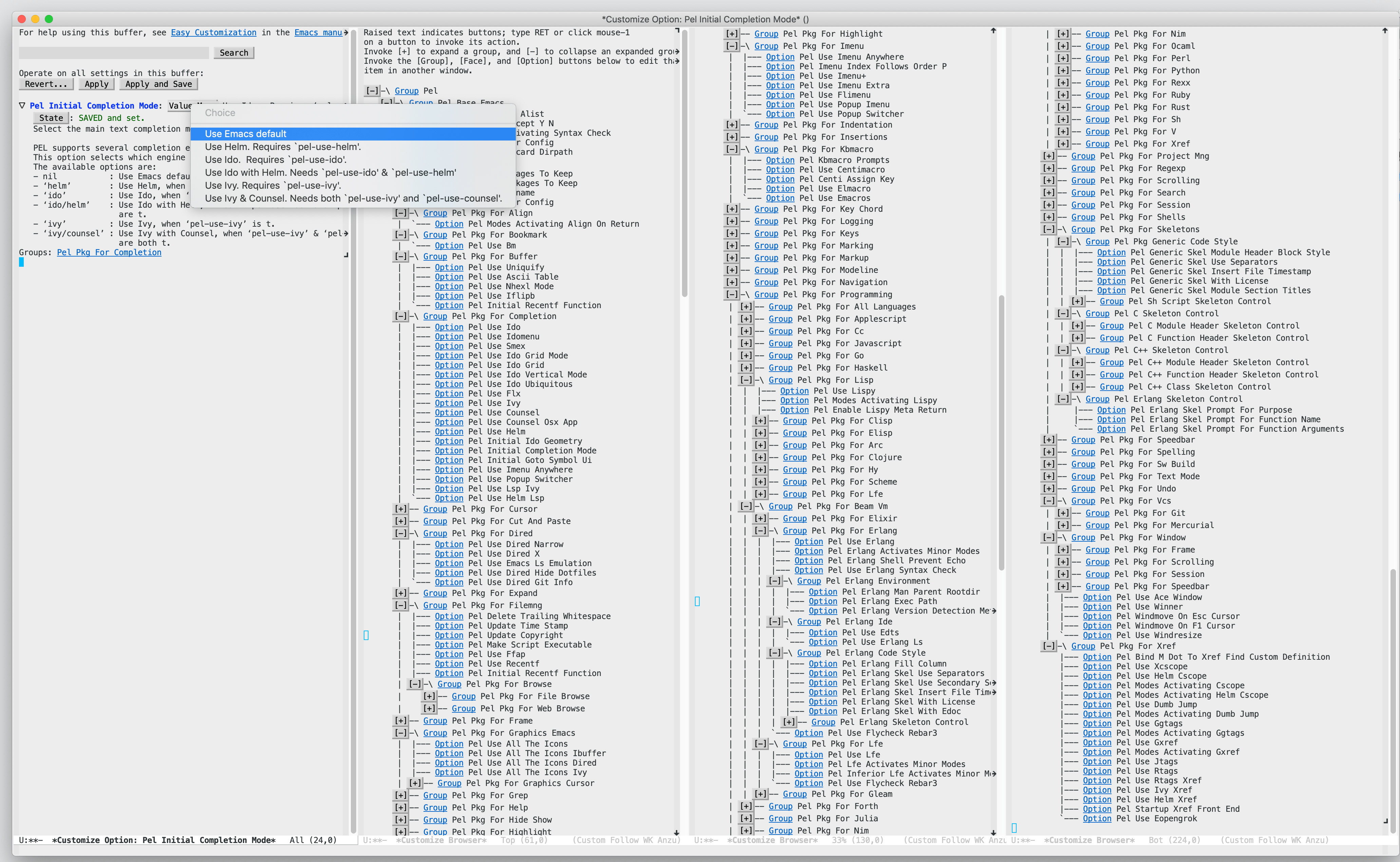This screenshot has height=862, width=1400.
Task: Expand the Pel Pkg For Indentation group
Action: (x=732, y=125)
